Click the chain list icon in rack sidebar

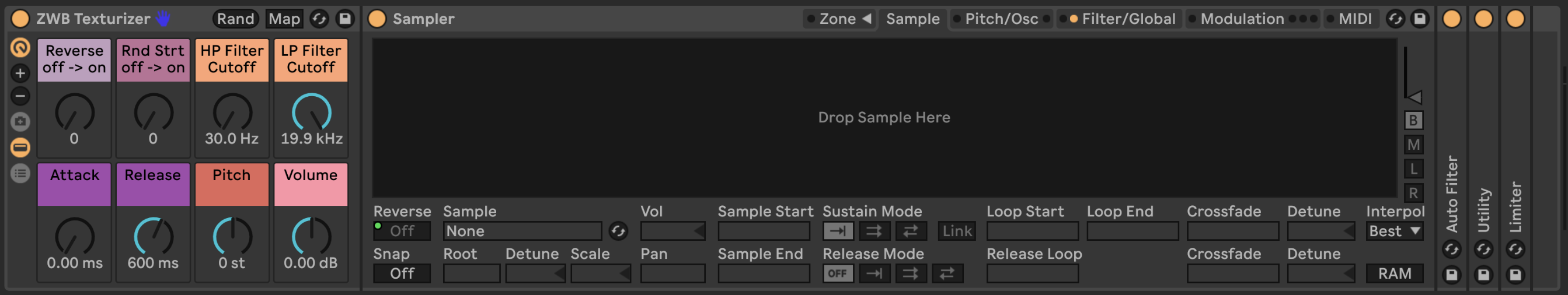click(x=20, y=174)
